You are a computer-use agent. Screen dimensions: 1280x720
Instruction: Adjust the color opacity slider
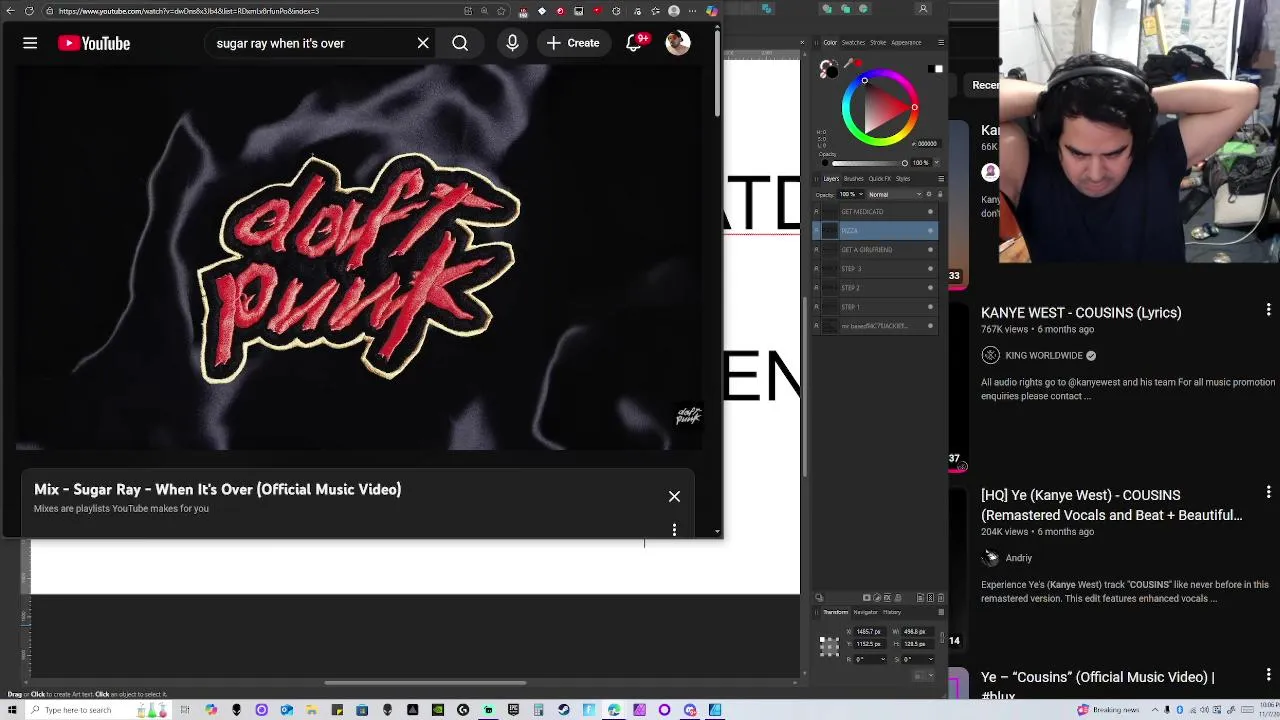click(868, 163)
